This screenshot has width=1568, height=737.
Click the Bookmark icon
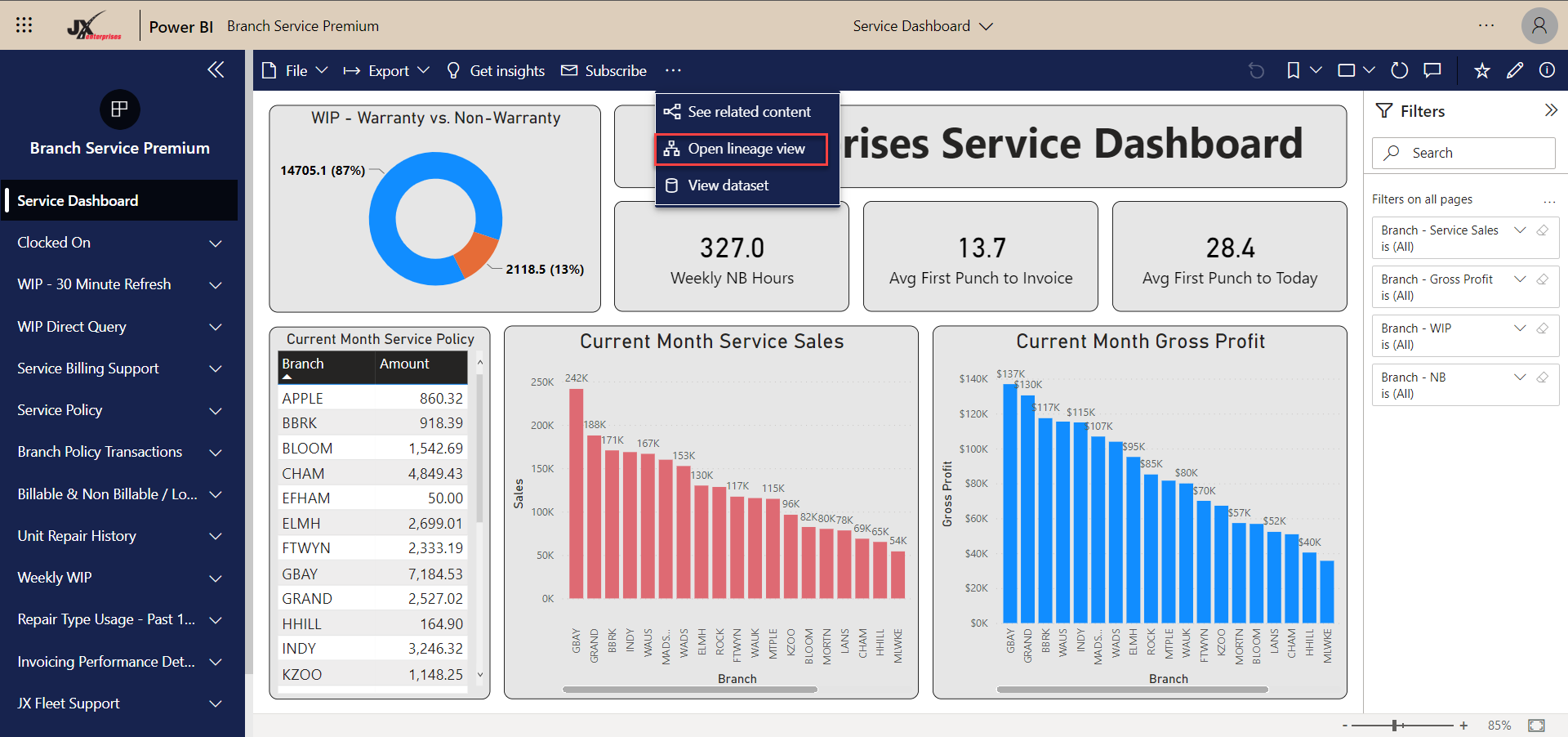(1294, 71)
